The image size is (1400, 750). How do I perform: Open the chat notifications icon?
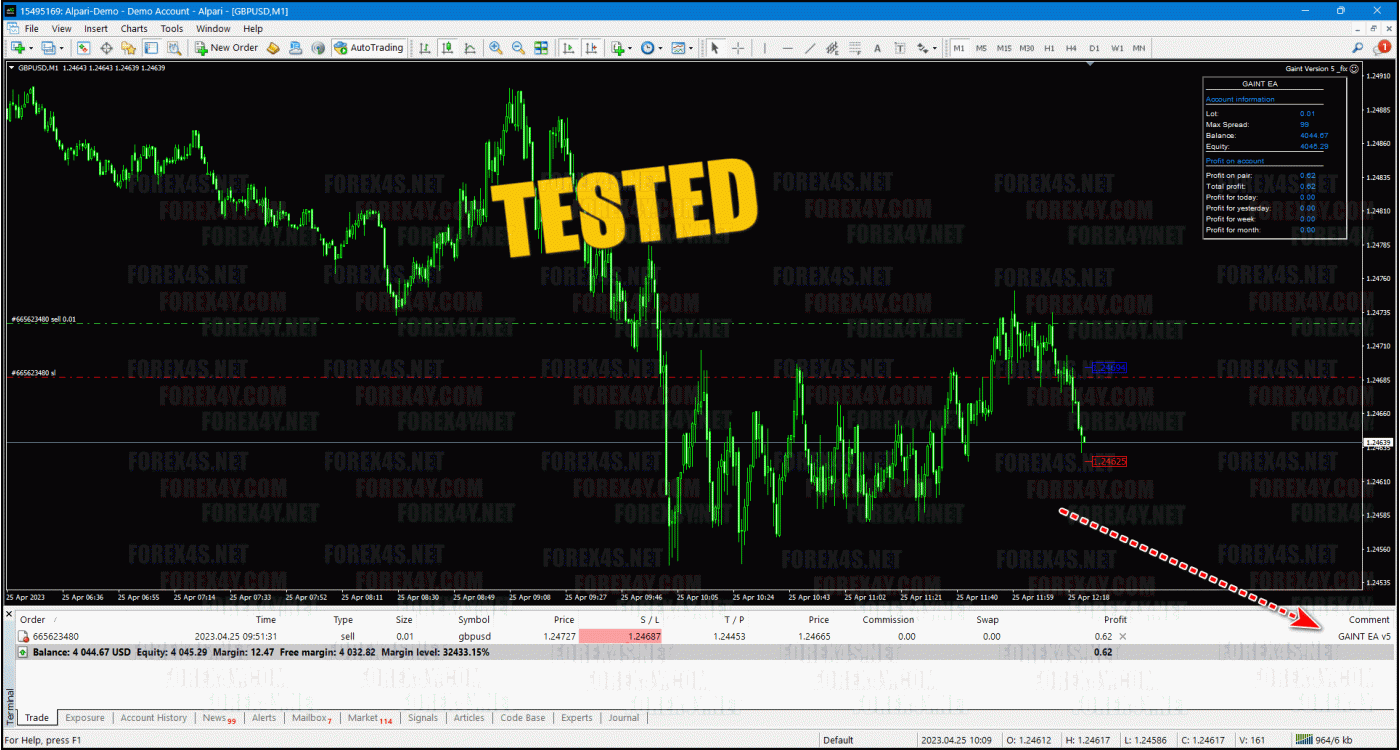coord(1383,48)
